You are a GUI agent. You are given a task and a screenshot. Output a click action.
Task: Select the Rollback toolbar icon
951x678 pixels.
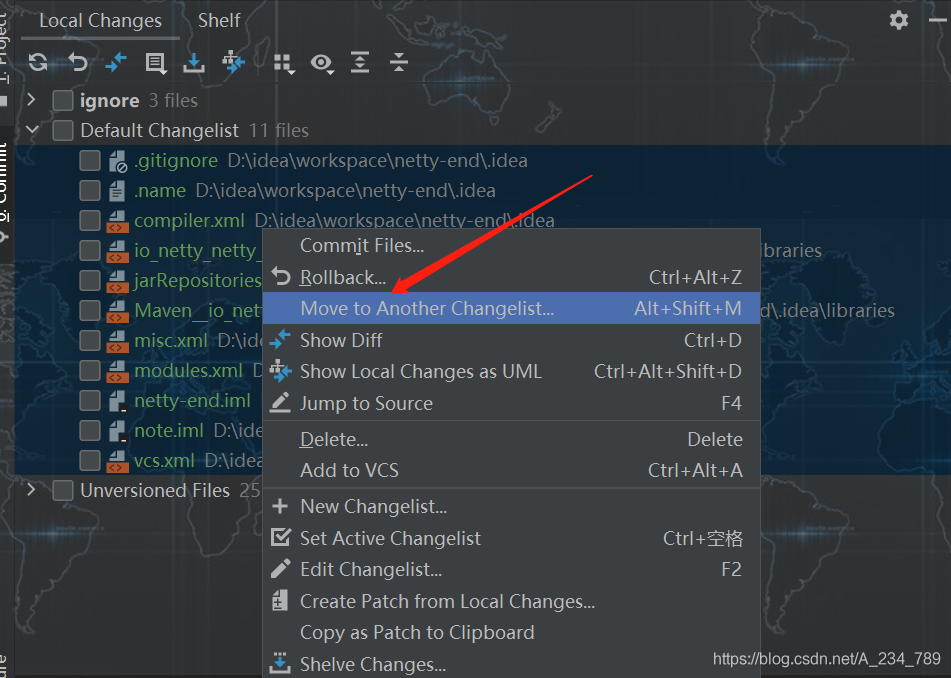(78, 62)
